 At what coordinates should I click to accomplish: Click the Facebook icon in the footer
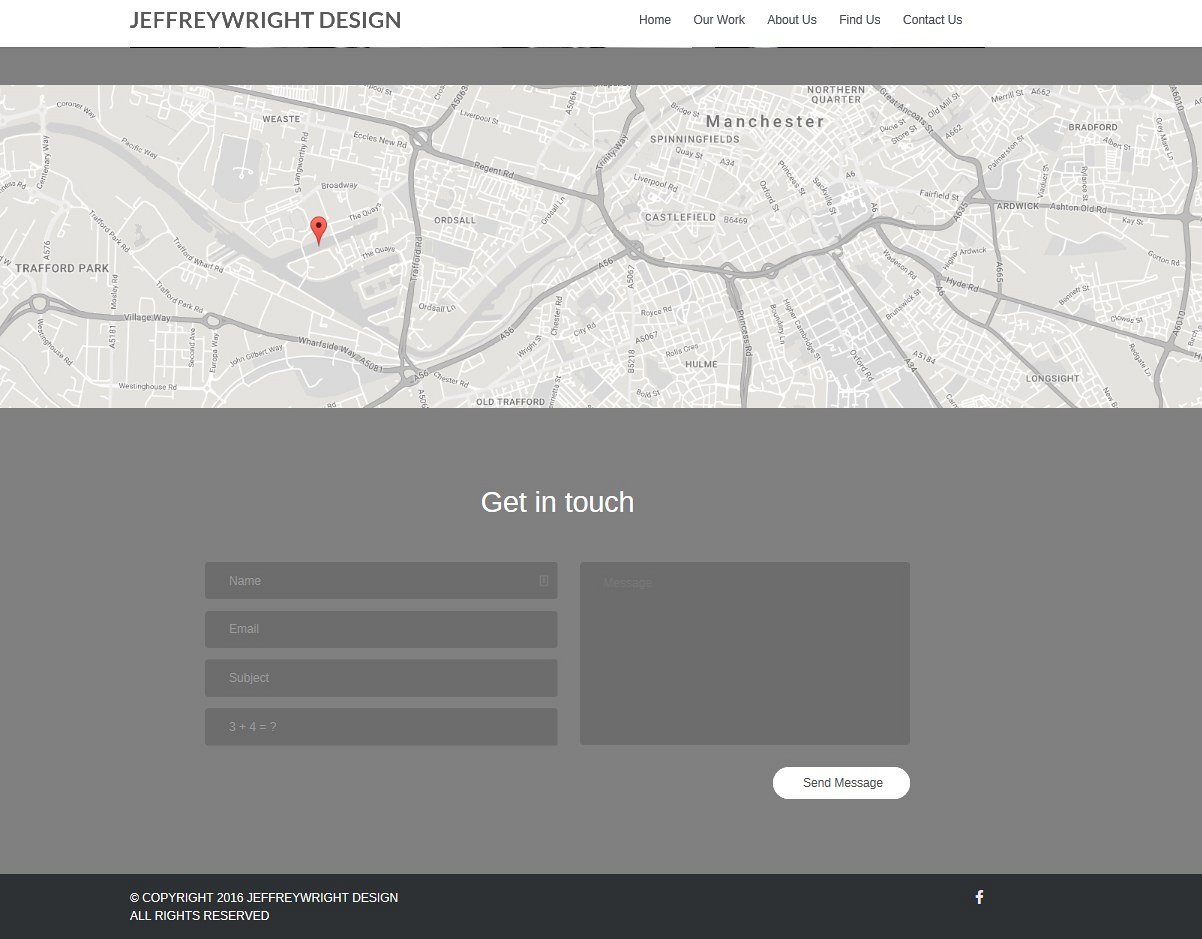(x=979, y=897)
